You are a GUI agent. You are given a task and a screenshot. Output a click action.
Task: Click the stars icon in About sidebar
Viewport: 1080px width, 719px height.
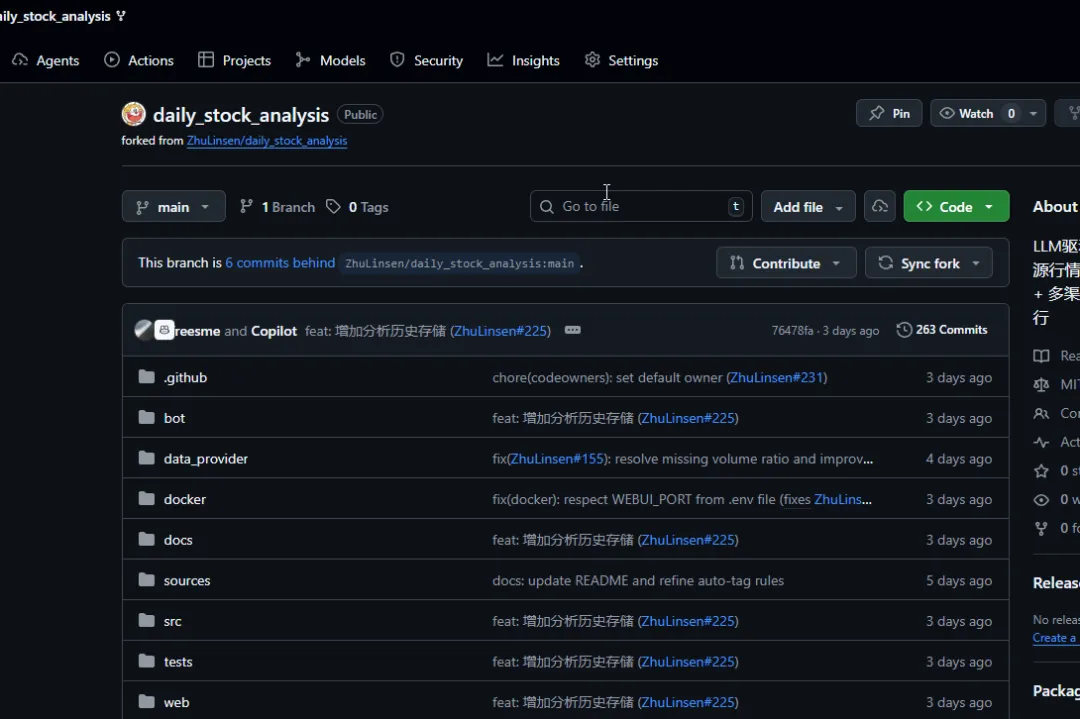coord(1041,471)
